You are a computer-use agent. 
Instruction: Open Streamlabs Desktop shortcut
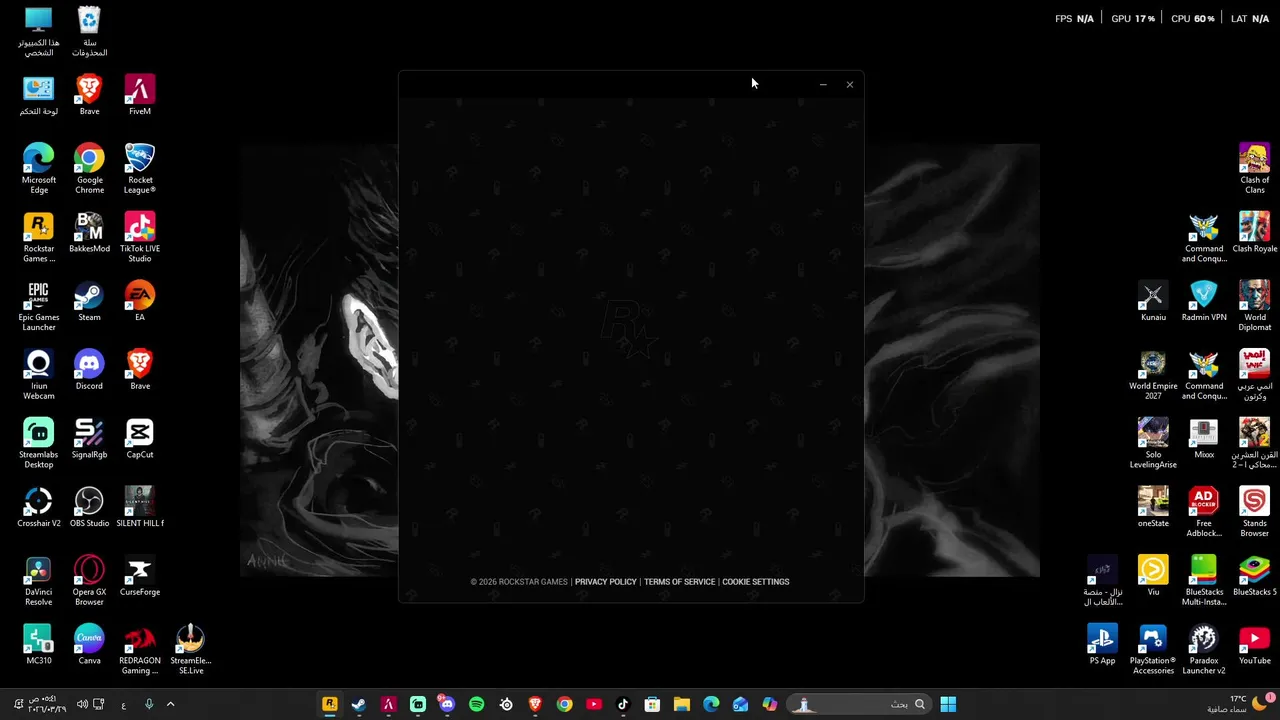pos(39,443)
